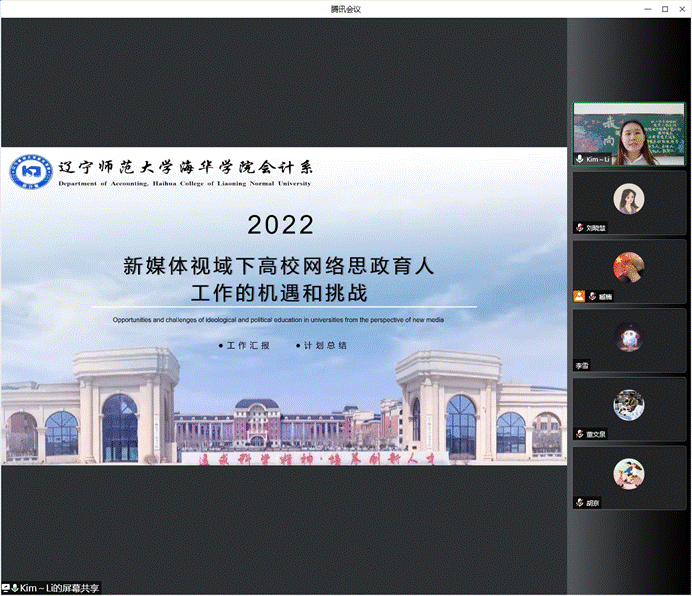Click the 腾讯会议 window title

pyautogui.click(x=345, y=8)
